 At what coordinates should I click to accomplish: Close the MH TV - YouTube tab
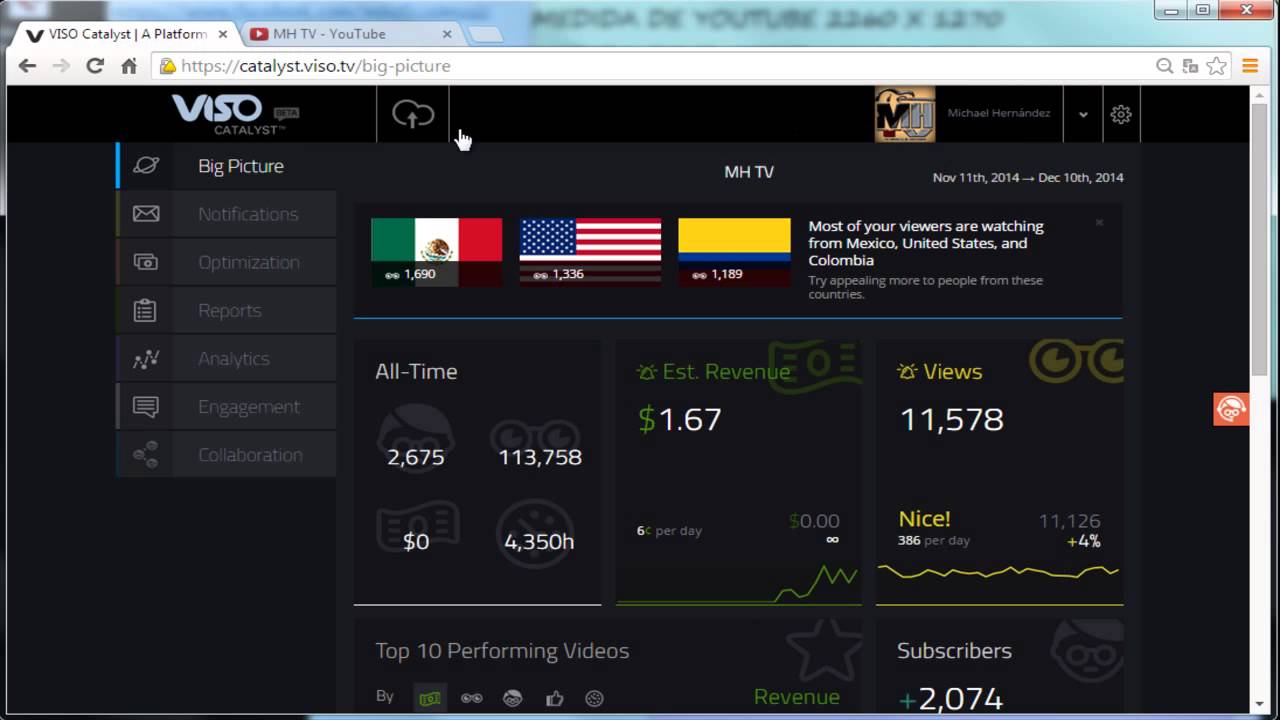point(447,34)
